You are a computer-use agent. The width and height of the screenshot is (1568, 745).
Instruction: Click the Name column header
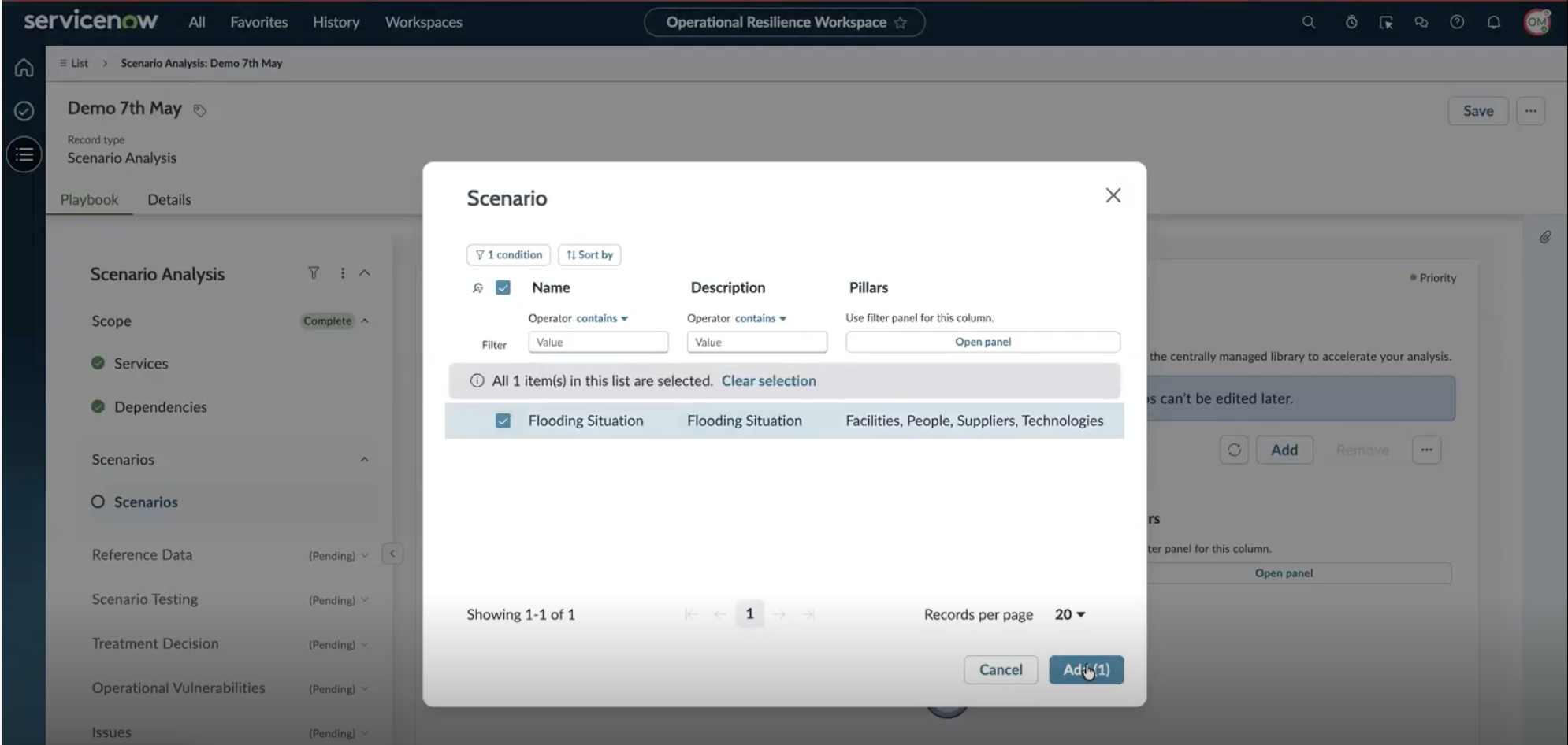pos(551,287)
